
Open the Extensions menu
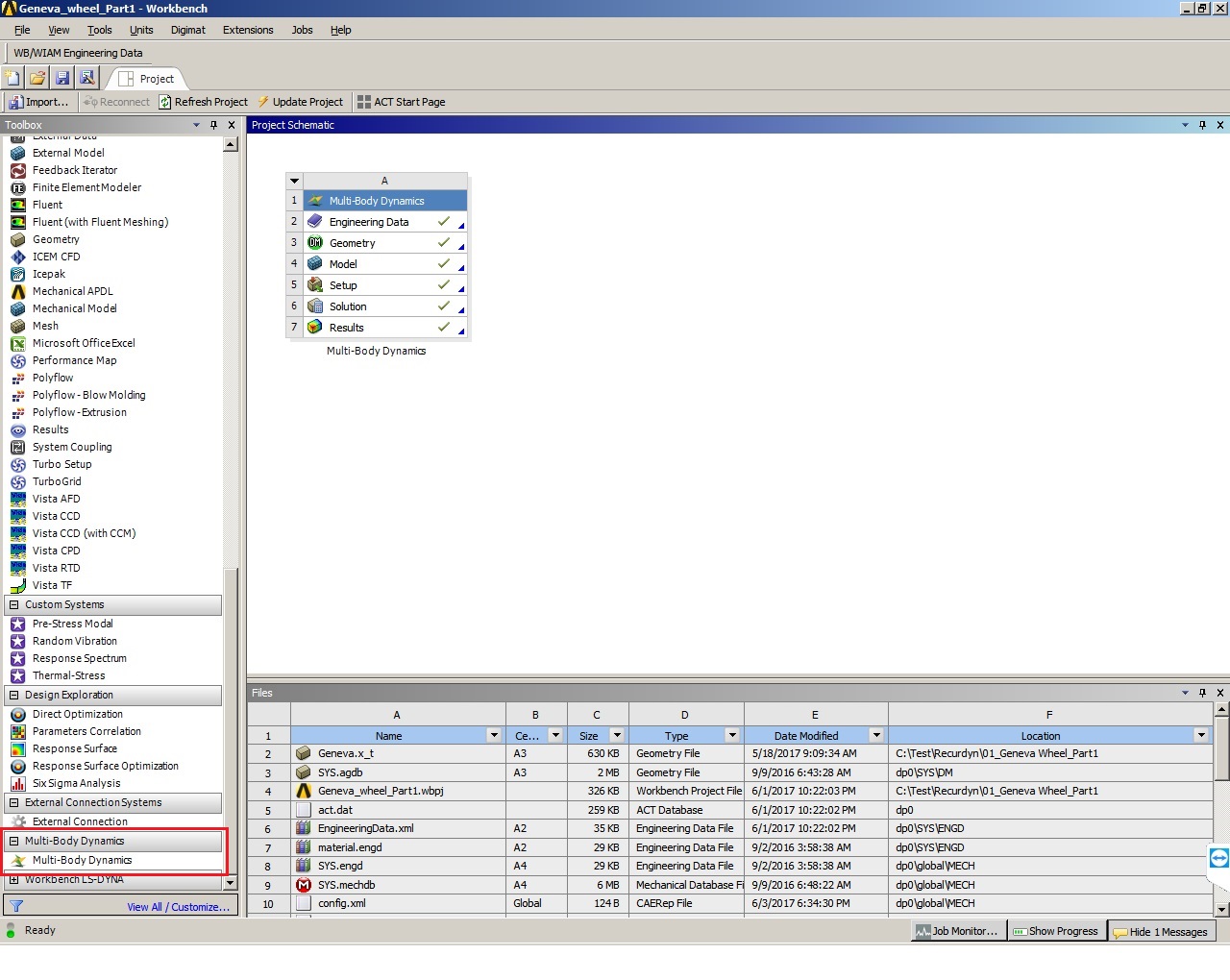pos(248,30)
